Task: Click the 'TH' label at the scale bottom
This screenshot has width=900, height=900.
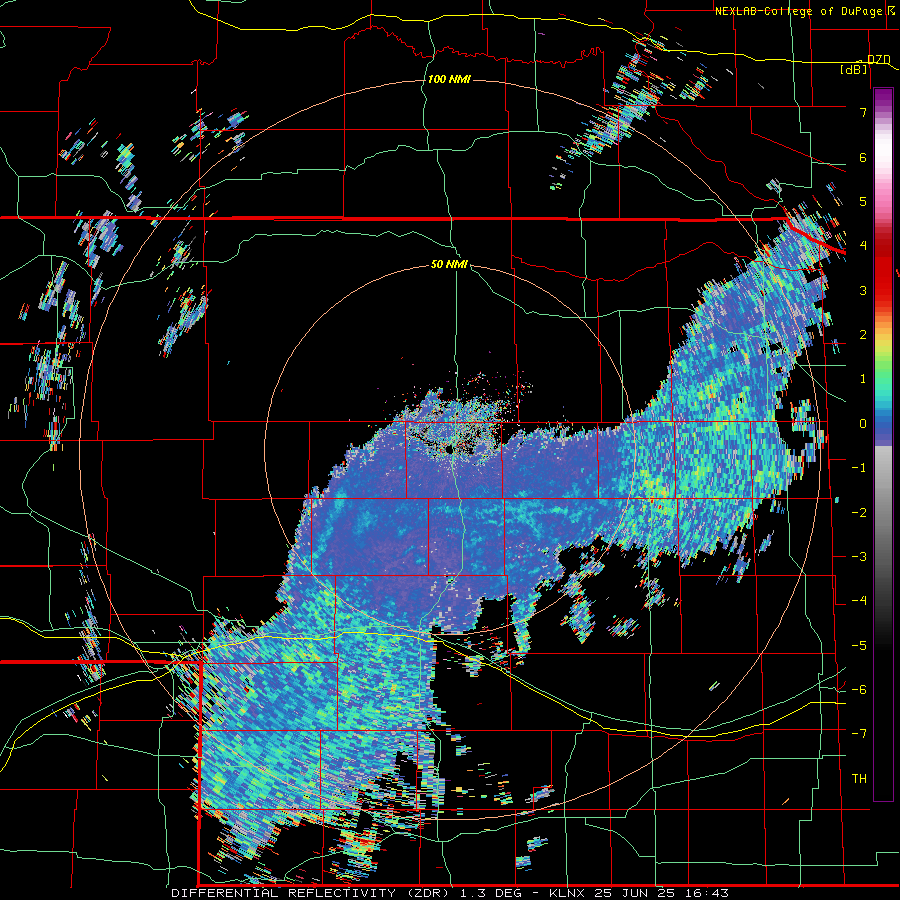Action: point(859,779)
